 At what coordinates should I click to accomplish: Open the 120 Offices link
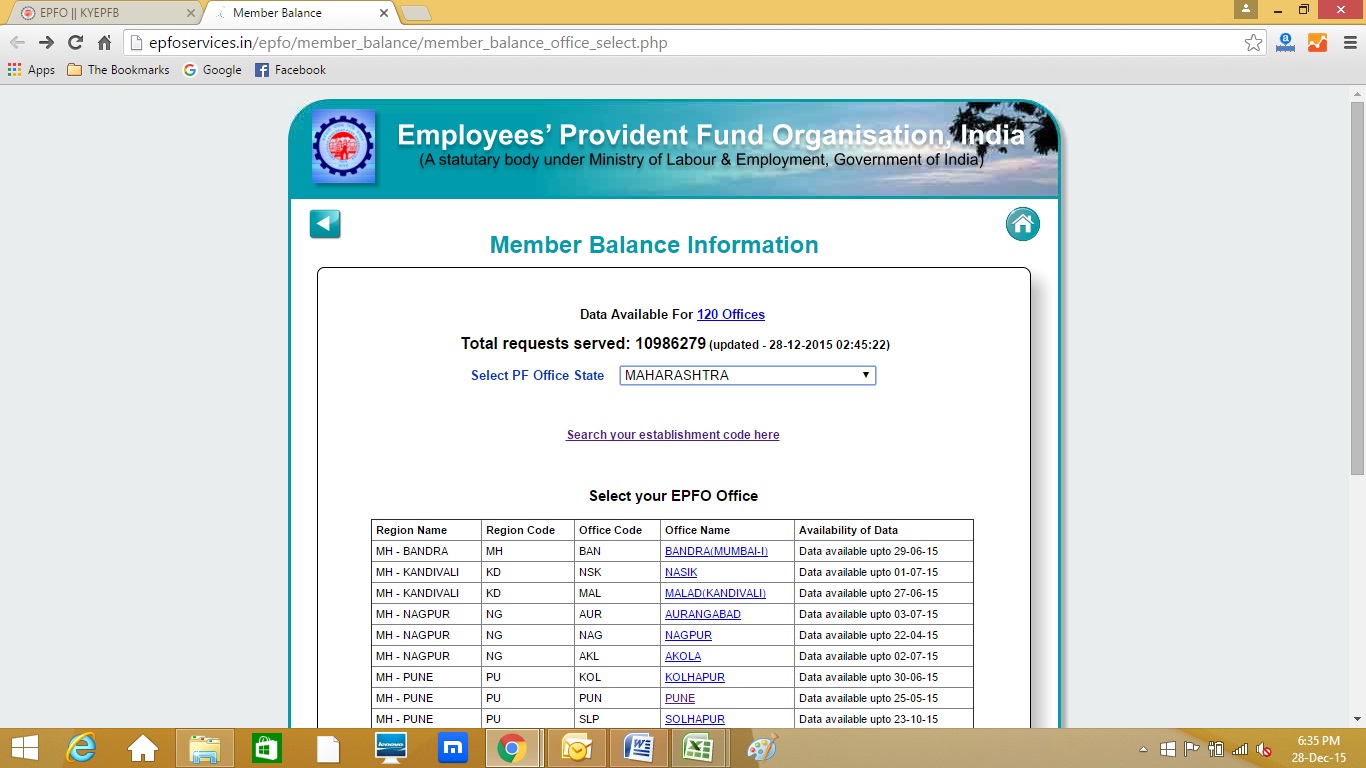(x=731, y=314)
